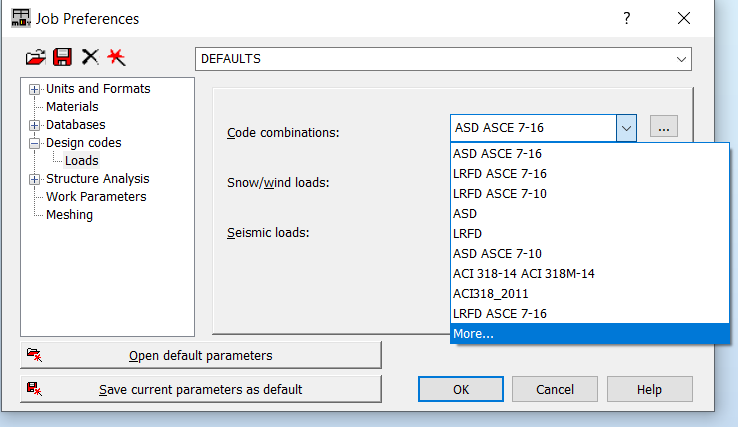Open the ellipsis button beside Code combinations

coord(664,127)
